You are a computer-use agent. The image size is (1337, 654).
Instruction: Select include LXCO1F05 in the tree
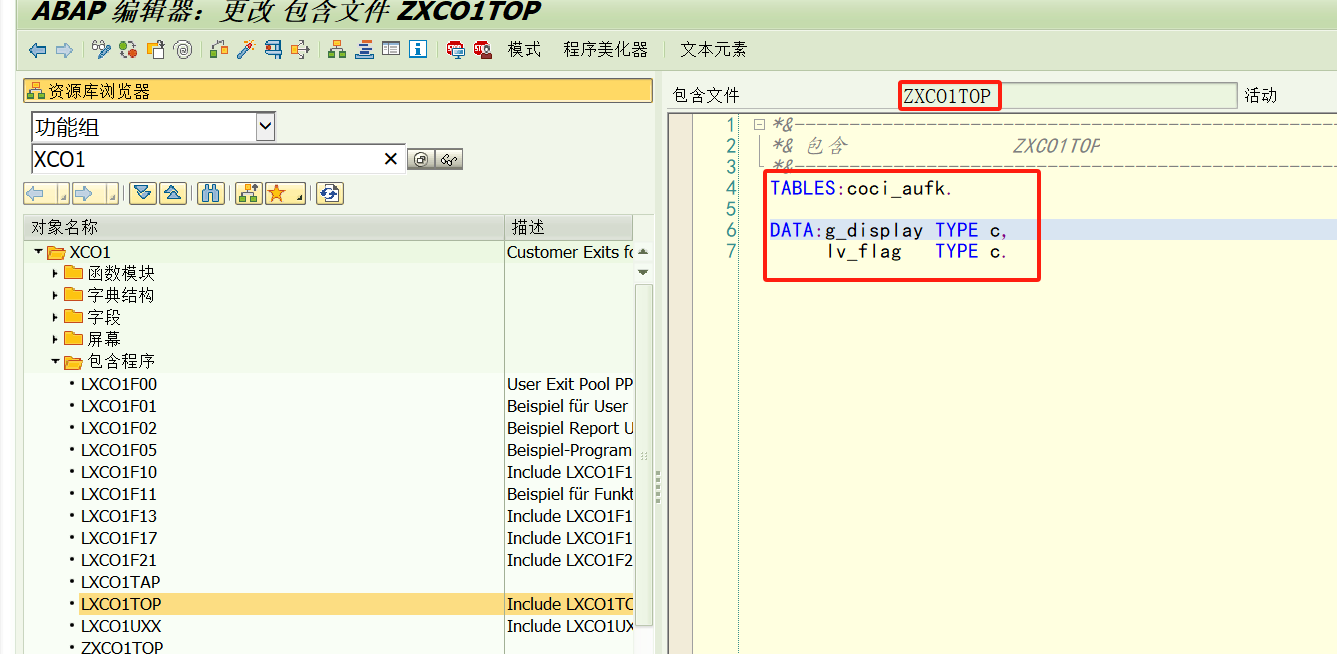119,450
